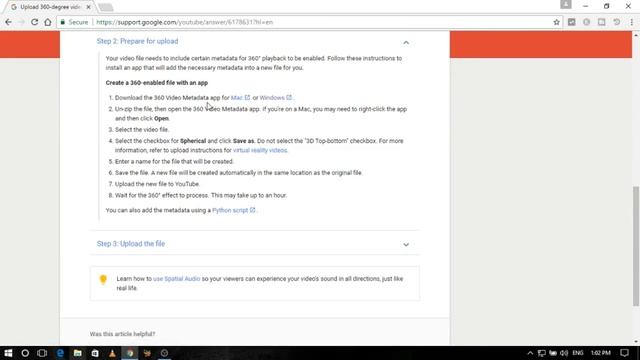
Task: Open the last round taskbar app icon
Action: [x=164, y=353]
